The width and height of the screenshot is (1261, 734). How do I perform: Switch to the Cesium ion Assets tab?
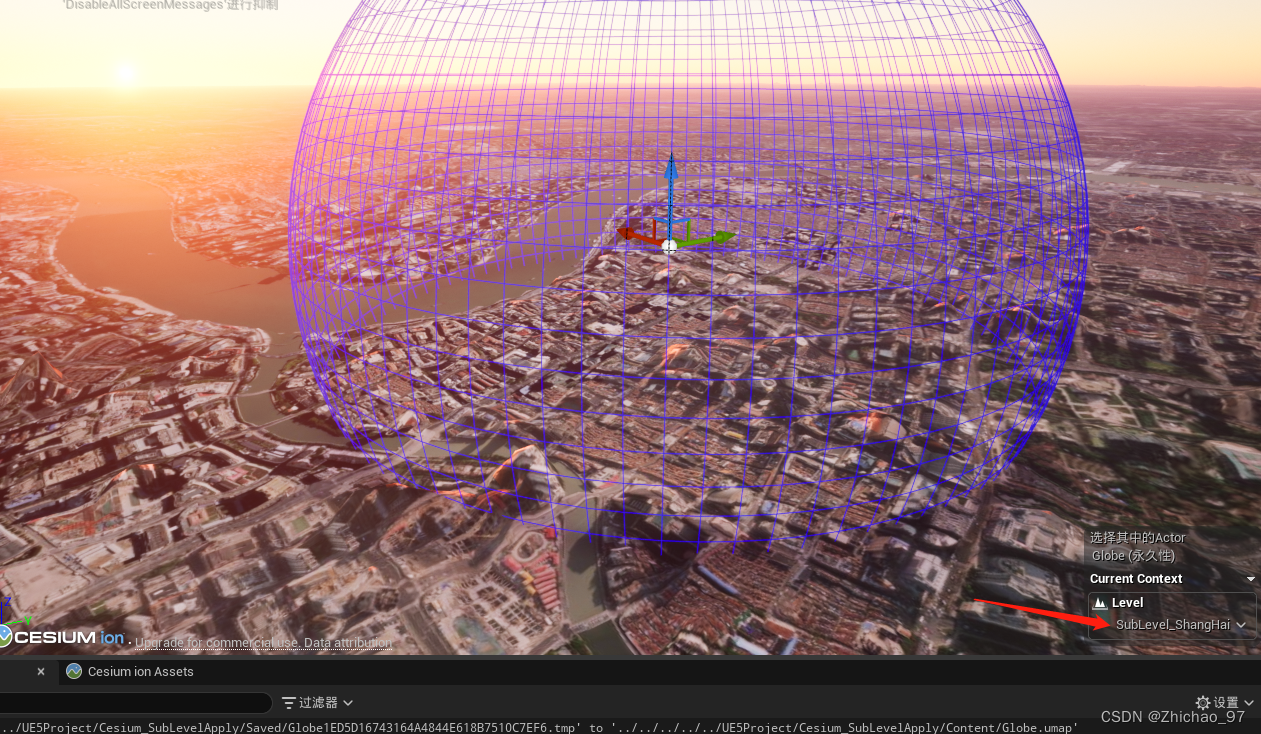(140, 671)
